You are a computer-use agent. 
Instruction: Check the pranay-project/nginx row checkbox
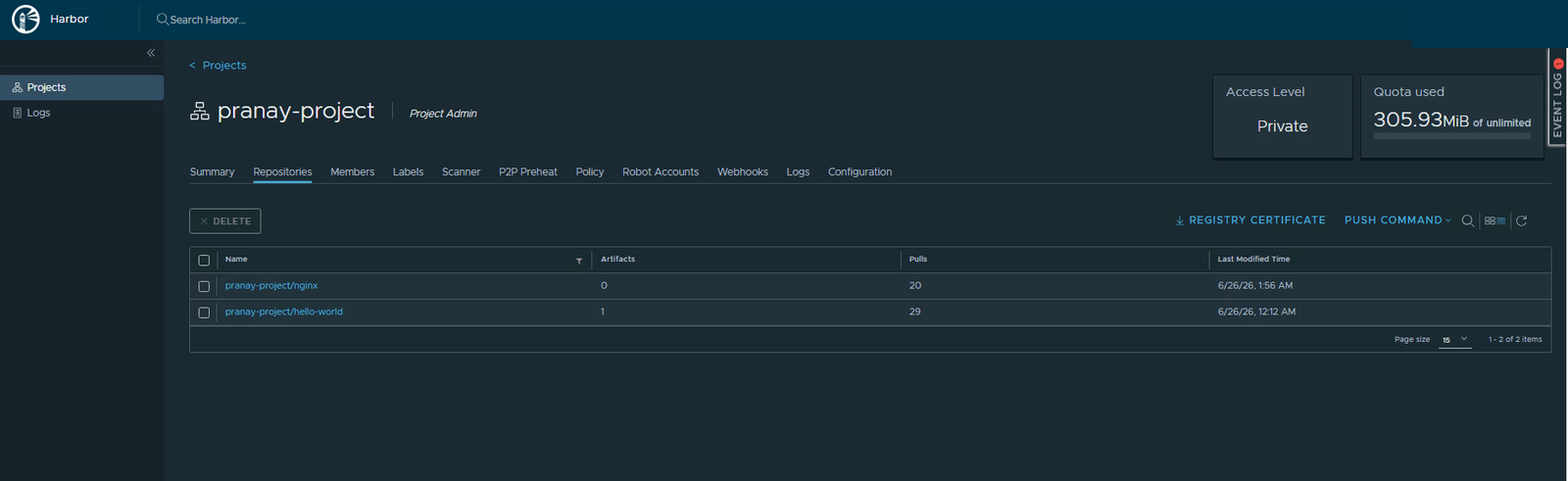204,286
